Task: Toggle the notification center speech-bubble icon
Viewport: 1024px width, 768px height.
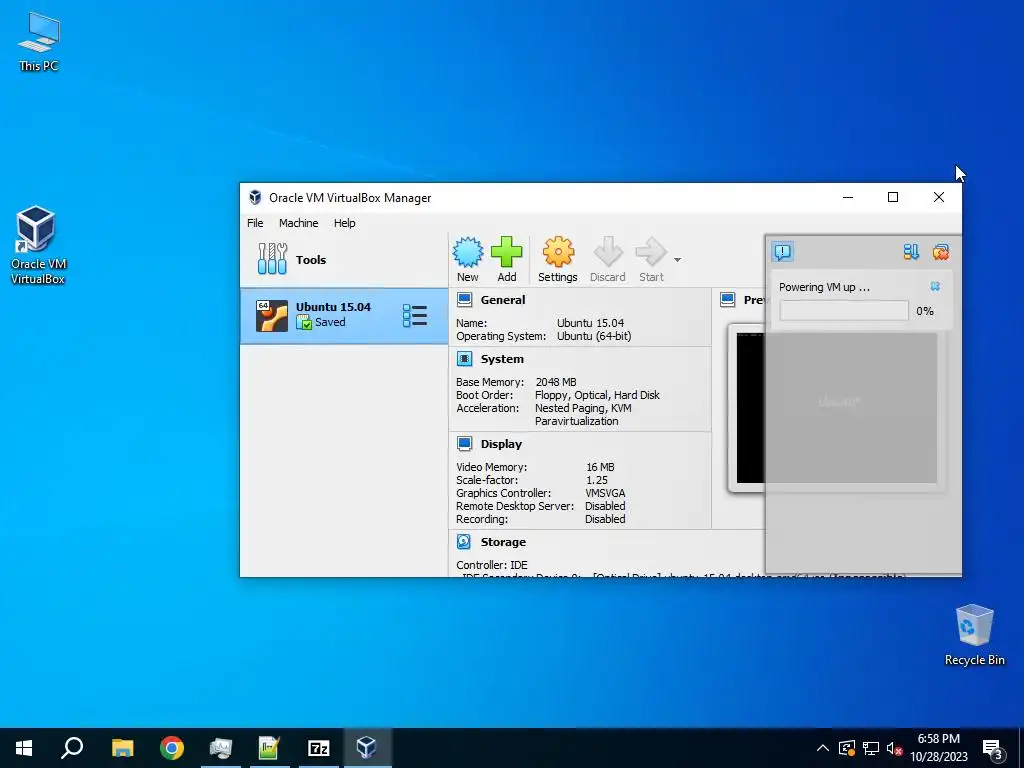Action: tap(782, 251)
